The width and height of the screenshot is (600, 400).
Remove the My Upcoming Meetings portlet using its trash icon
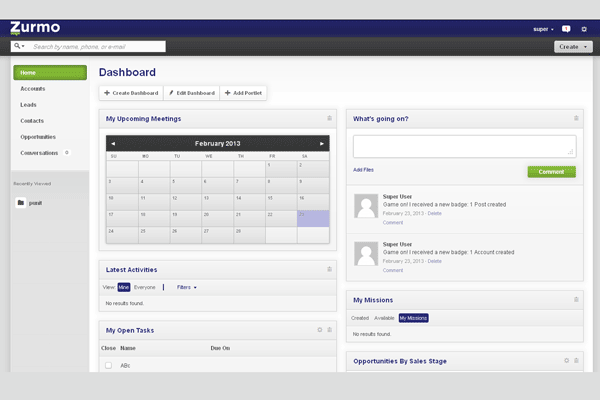click(x=329, y=118)
